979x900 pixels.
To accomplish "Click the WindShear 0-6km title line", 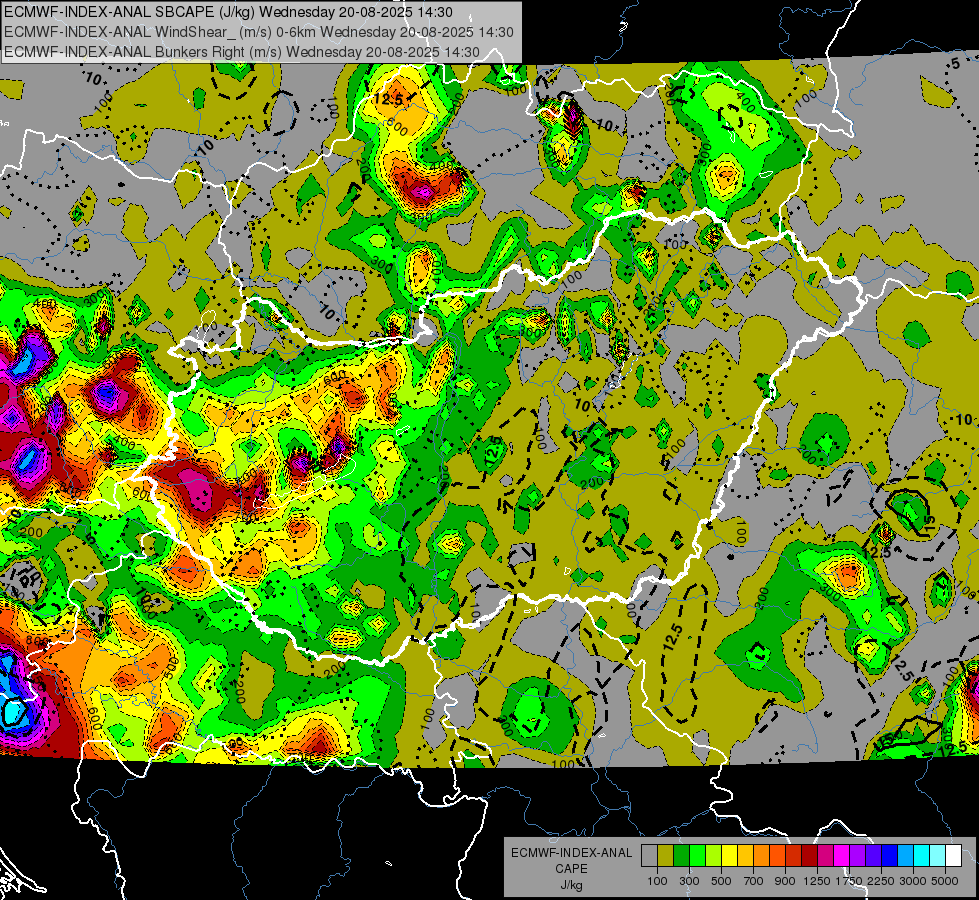I will (x=258, y=32).
